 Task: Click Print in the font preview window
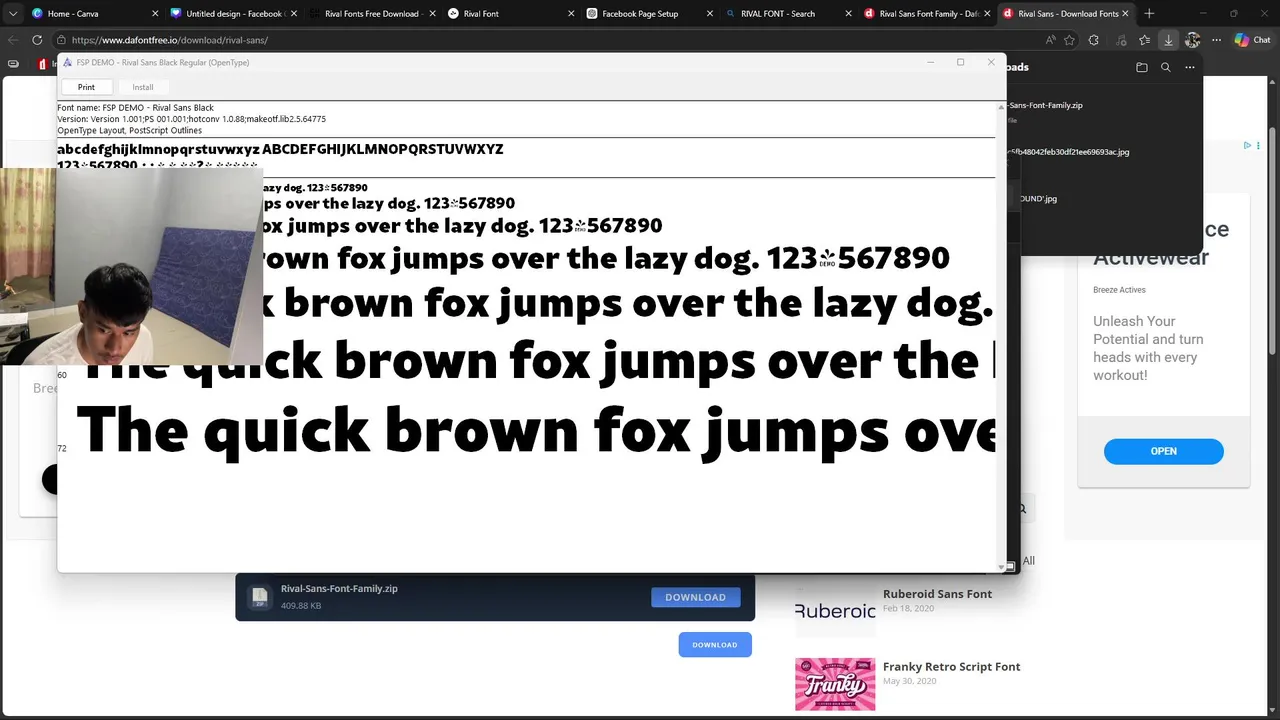tap(86, 87)
